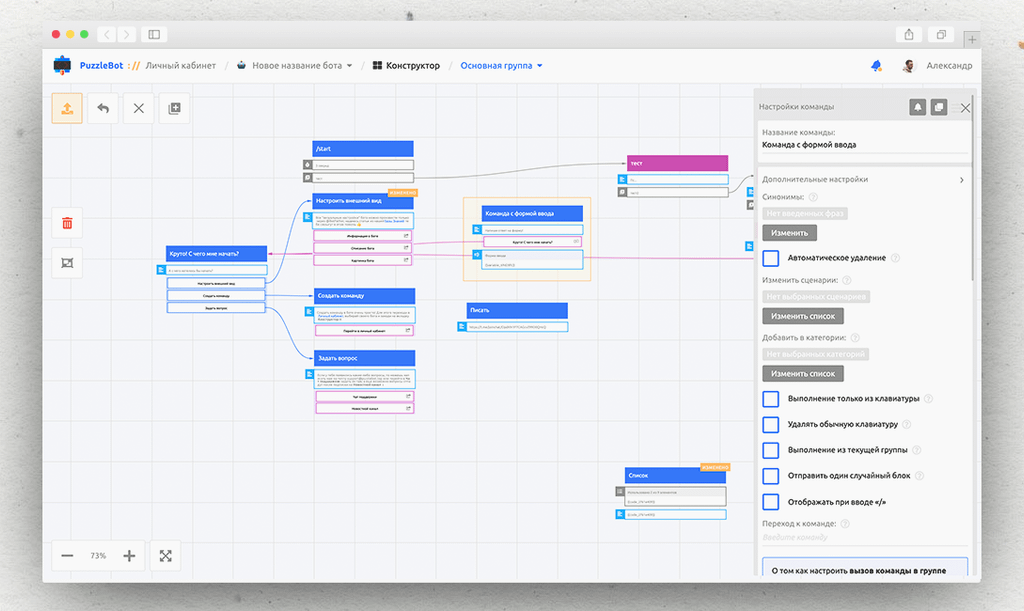Toggle Выполнение из текущей группы checkbox

tap(771, 450)
